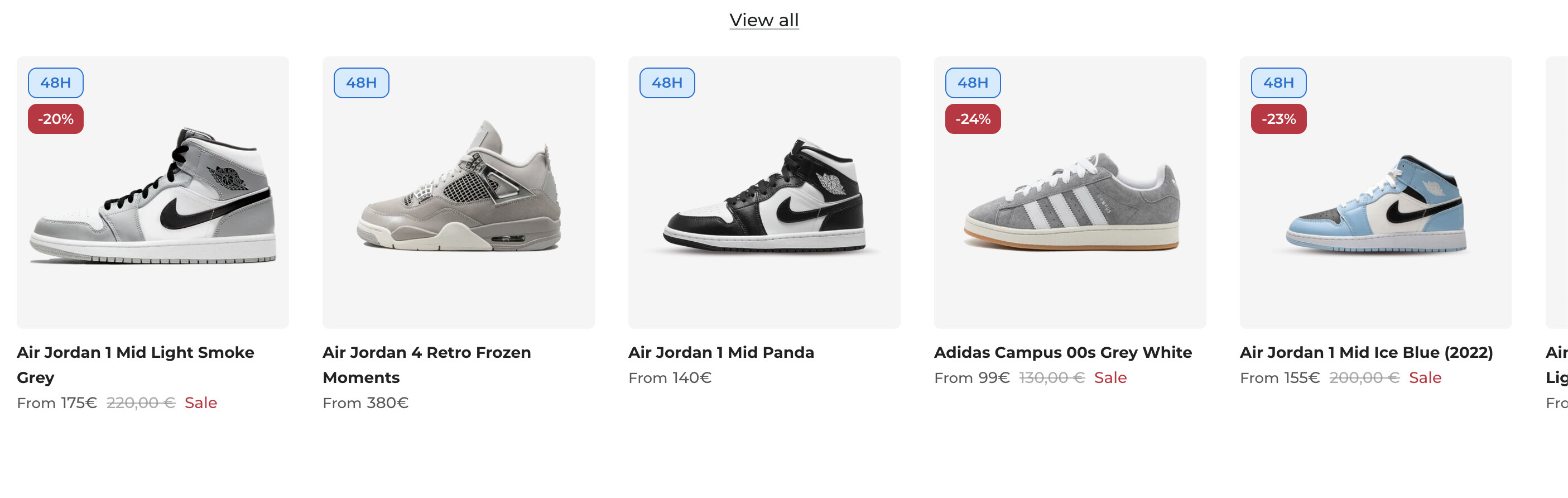Click the -24% discount badge
Viewport: 1568px width, 498px height.
pyautogui.click(x=972, y=119)
